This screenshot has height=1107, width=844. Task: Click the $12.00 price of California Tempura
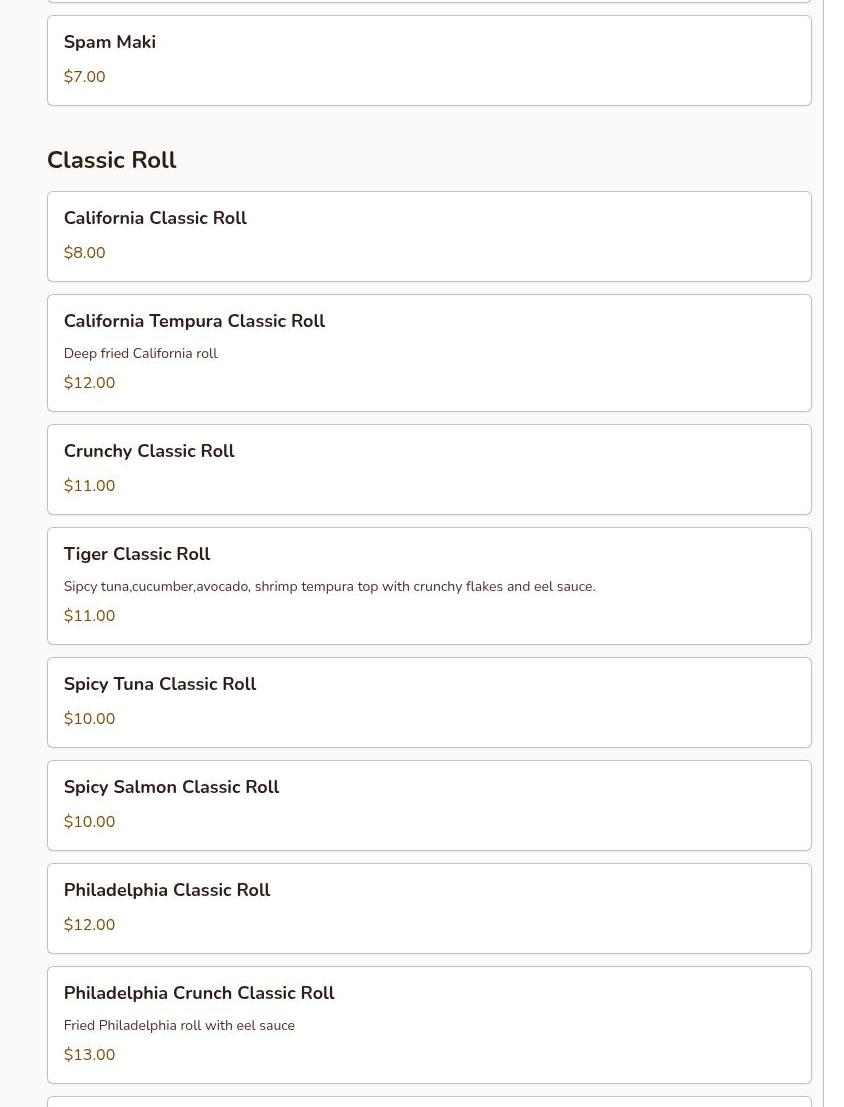(89, 382)
